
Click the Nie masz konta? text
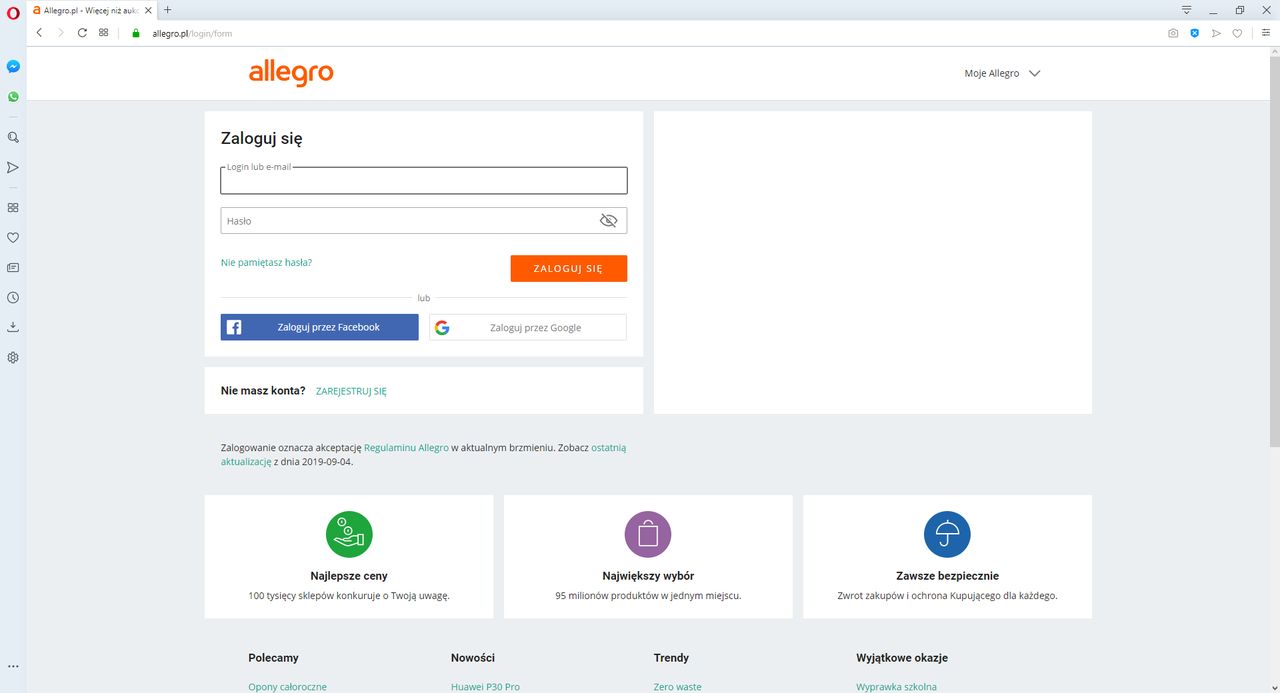tap(263, 391)
